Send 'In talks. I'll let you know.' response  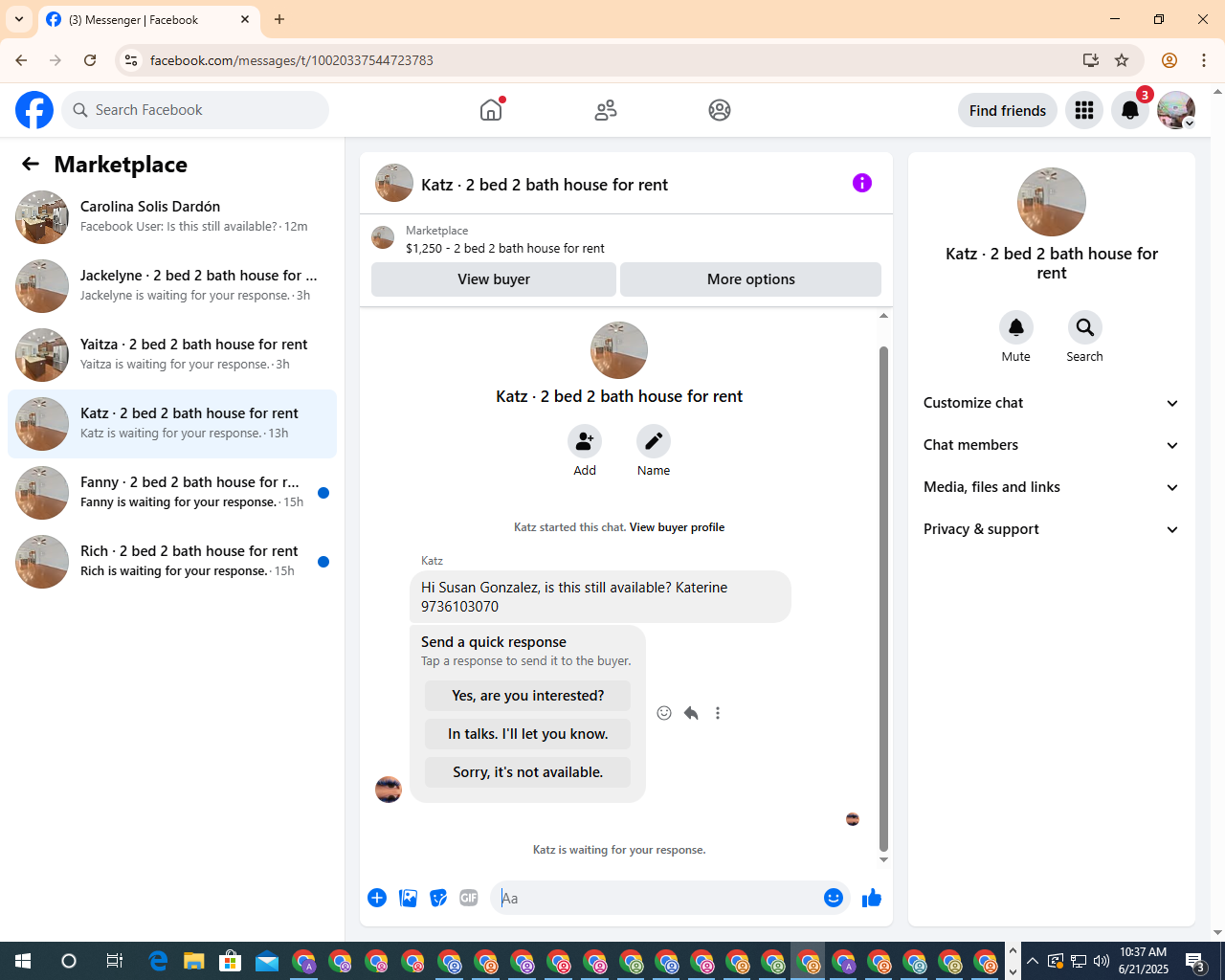[528, 734]
